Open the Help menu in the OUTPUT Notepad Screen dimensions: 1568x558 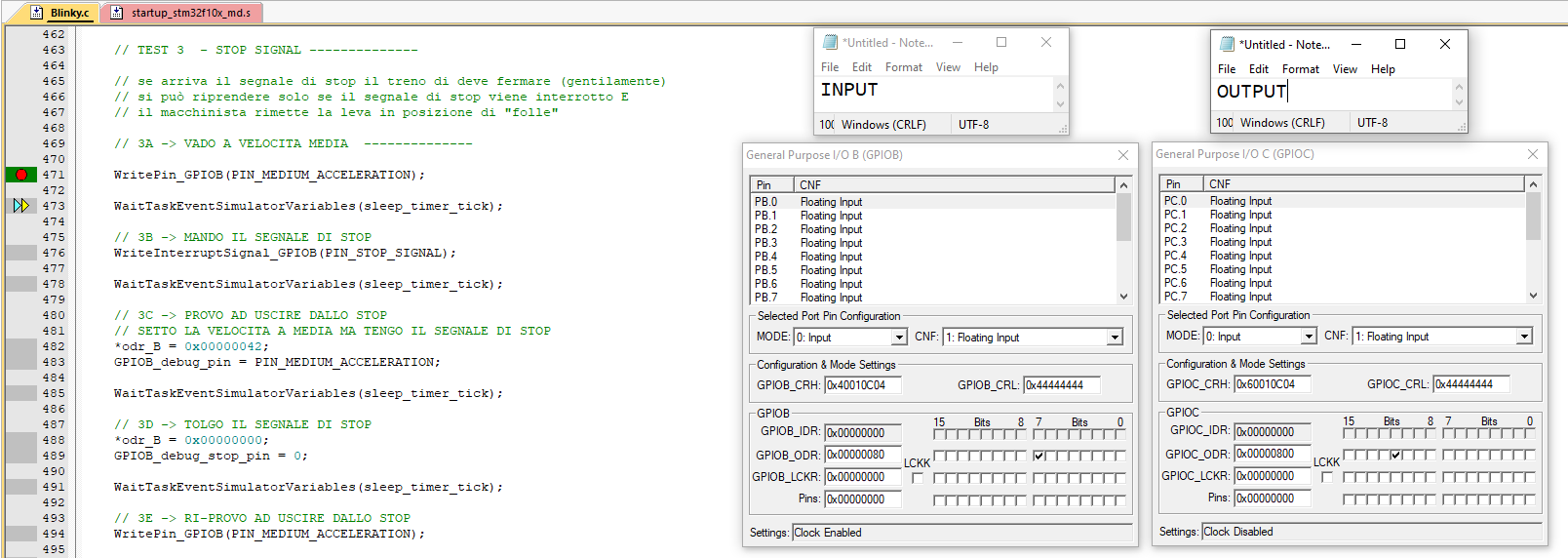click(x=1383, y=69)
